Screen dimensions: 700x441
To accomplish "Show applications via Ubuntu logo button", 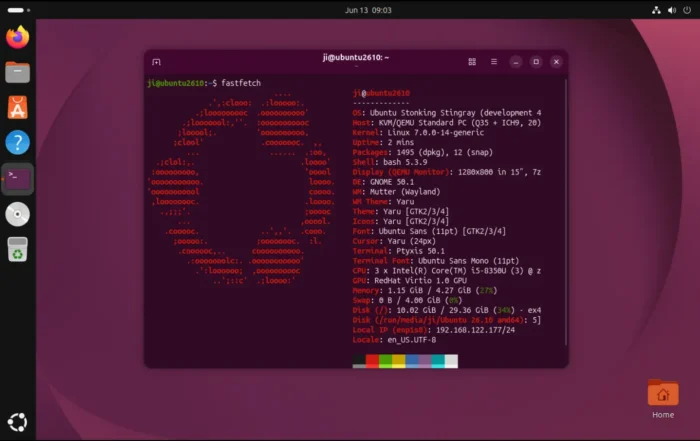I will pyautogui.click(x=17, y=422).
